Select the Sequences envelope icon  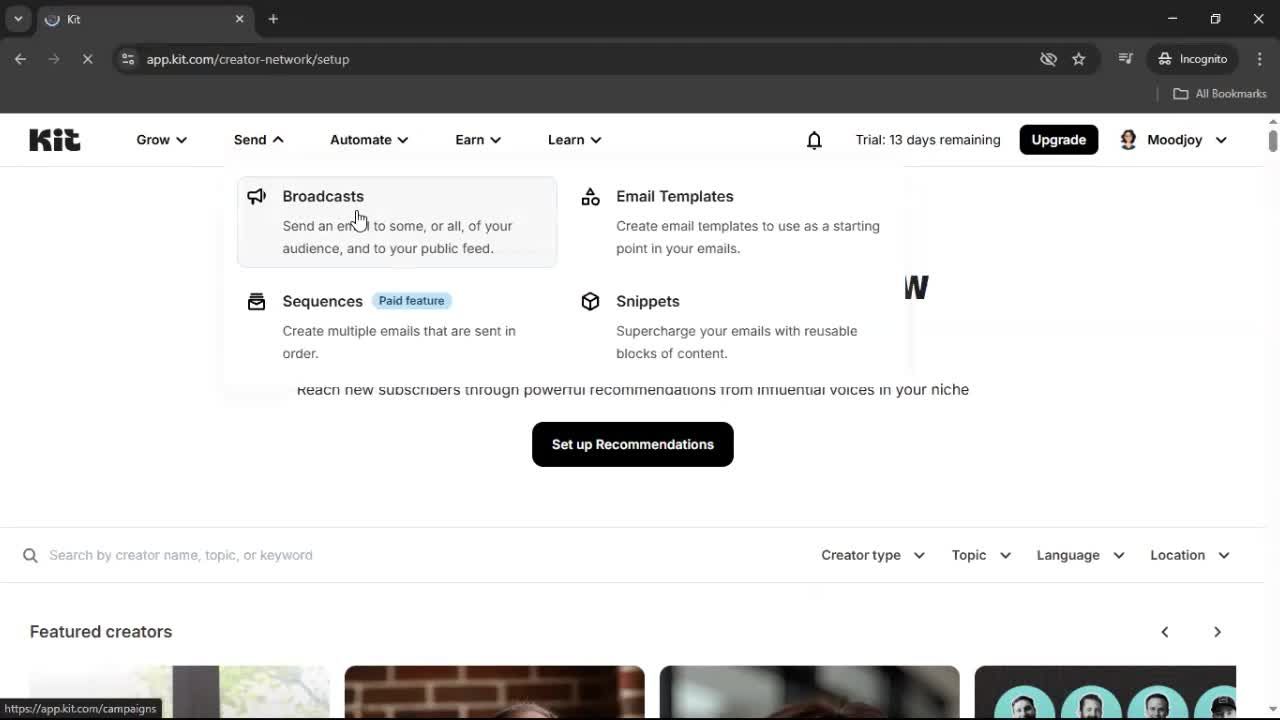(257, 301)
